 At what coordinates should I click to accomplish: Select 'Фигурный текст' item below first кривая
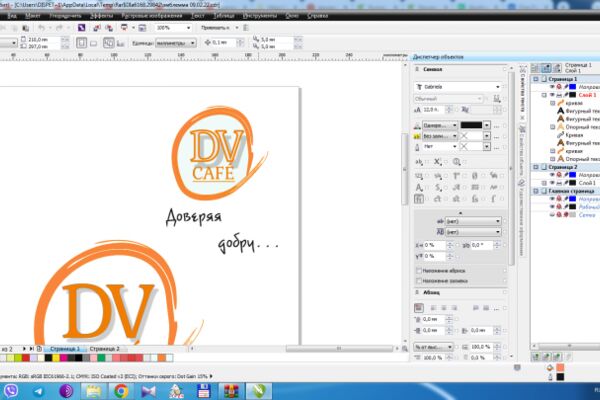(x=582, y=111)
